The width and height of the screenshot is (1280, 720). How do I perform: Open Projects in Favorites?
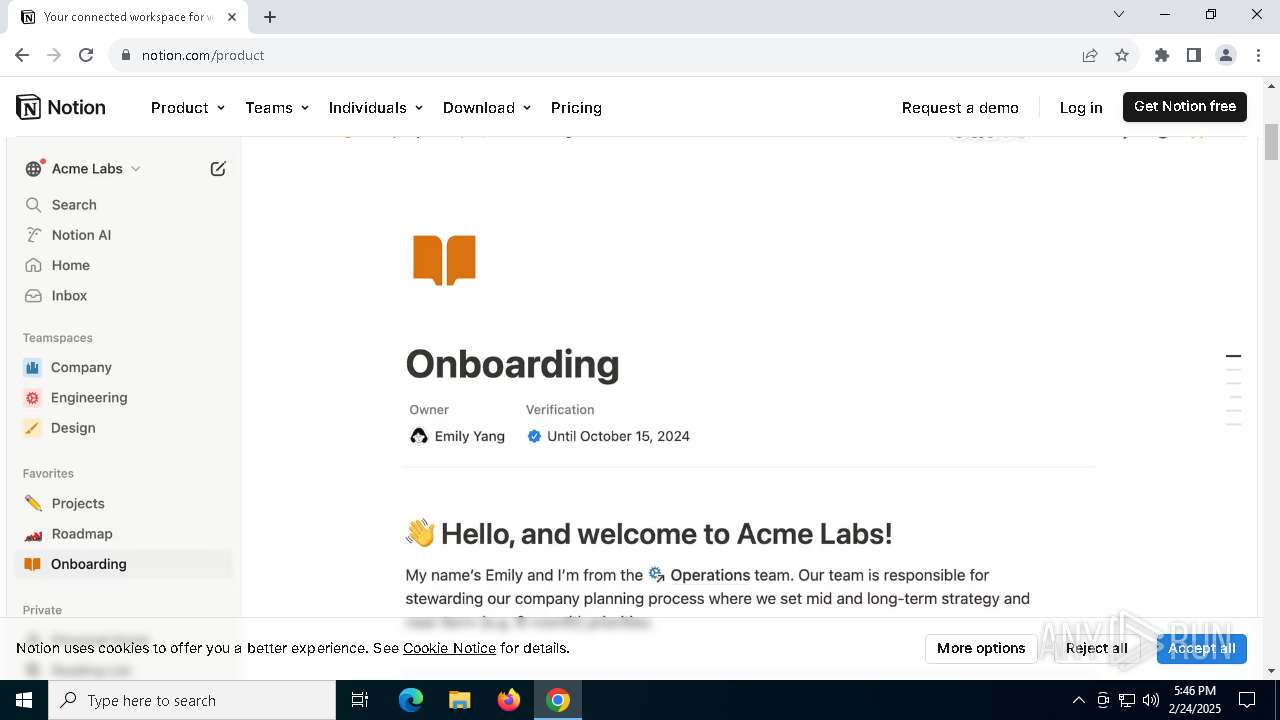[x=78, y=504]
